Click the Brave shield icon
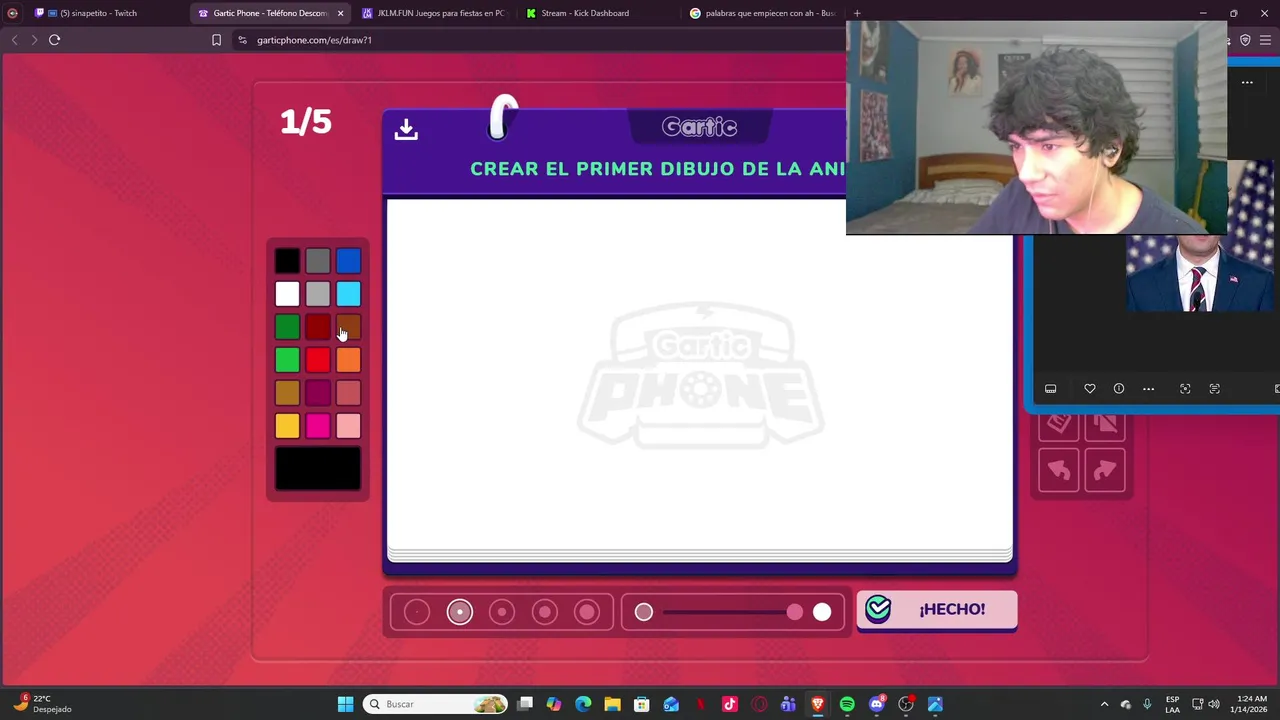This screenshot has height=720, width=1280. [x=1245, y=40]
